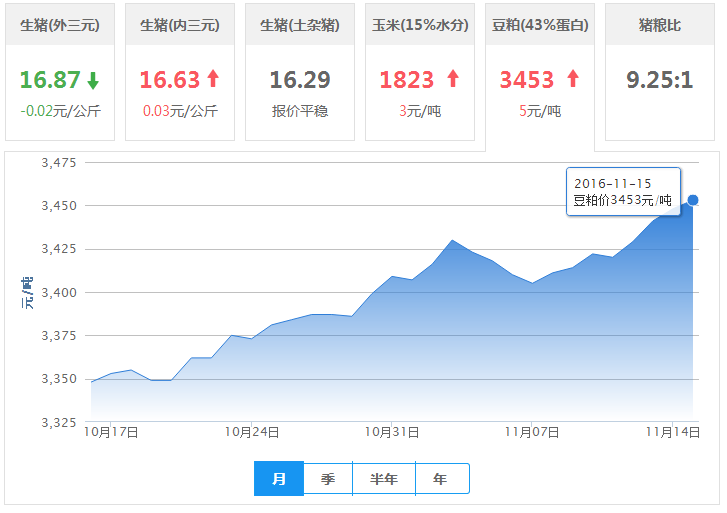Screen dimensions: 727x513
Task: Click the 16.63 price value
Action: coord(170,80)
